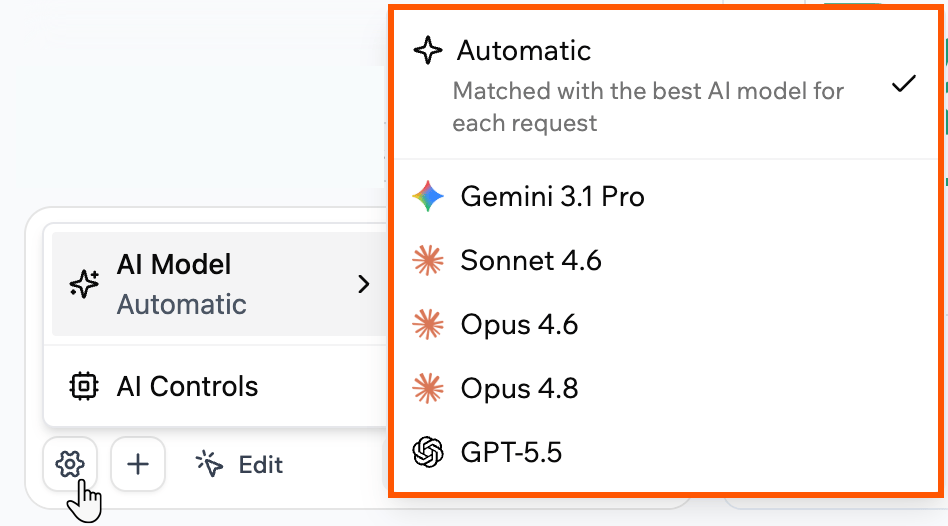The image size is (948, 526).
Task: Click the sparkle icon beside AI Model
Action: pyautogui.click(x=84, y=284)
